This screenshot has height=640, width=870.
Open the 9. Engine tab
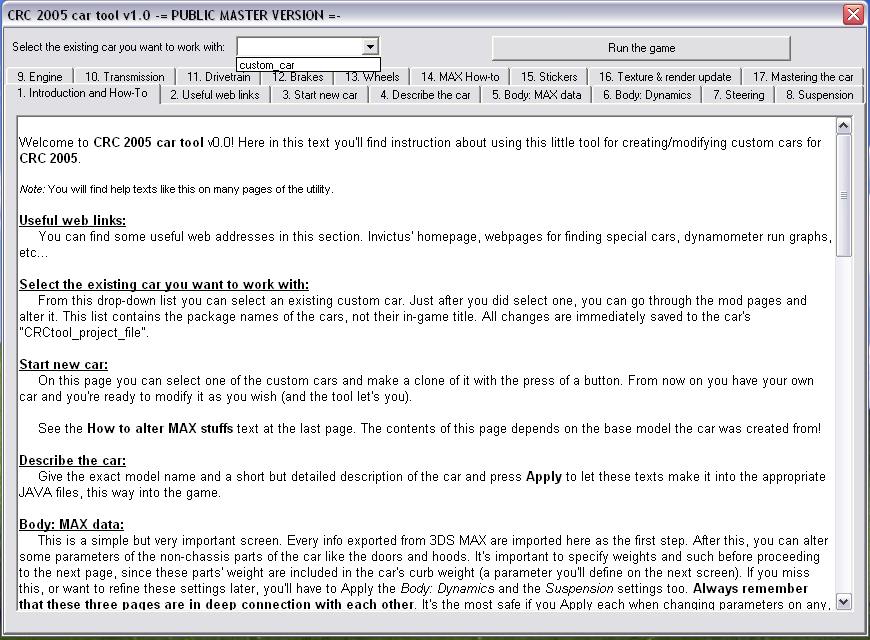click(39, 77)
